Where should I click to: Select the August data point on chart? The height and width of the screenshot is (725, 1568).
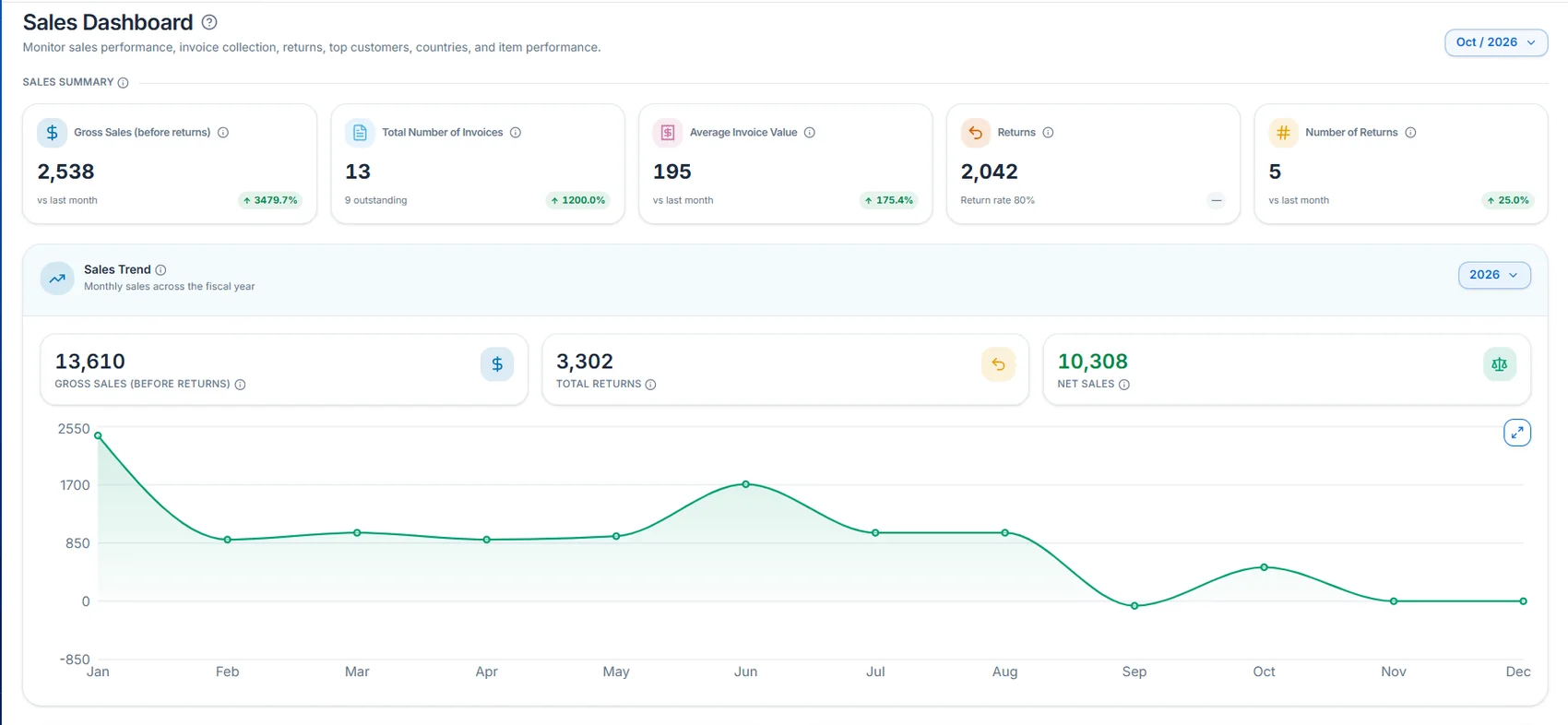pos(1005,533)
